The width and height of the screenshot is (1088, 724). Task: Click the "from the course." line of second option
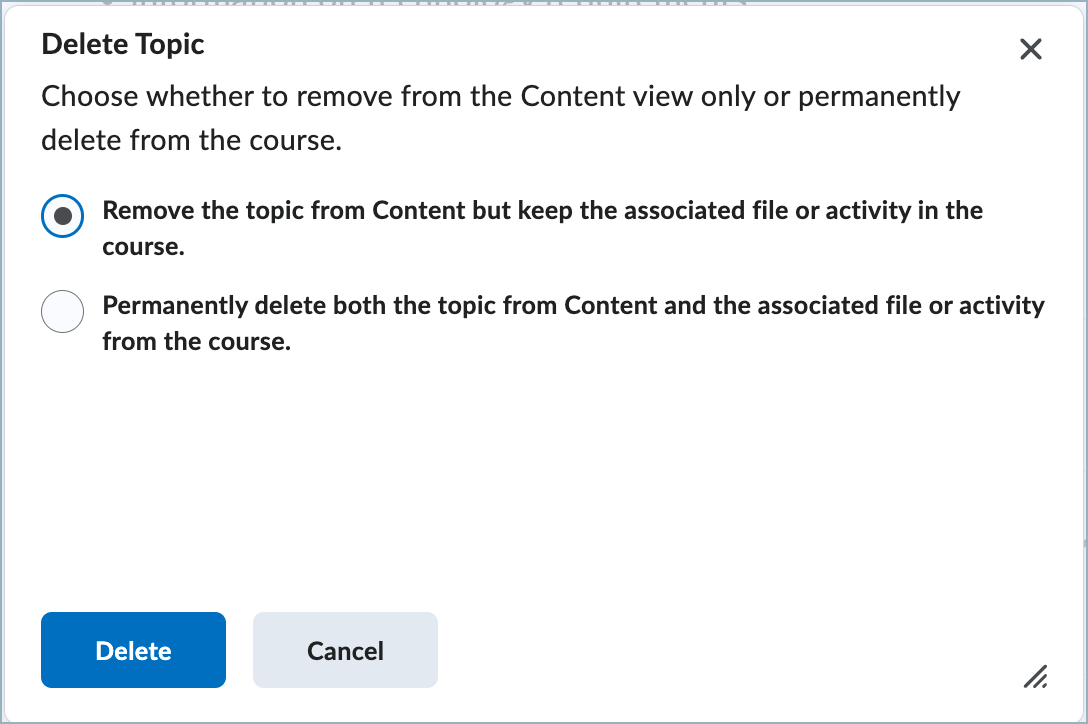tap(196, 342)
